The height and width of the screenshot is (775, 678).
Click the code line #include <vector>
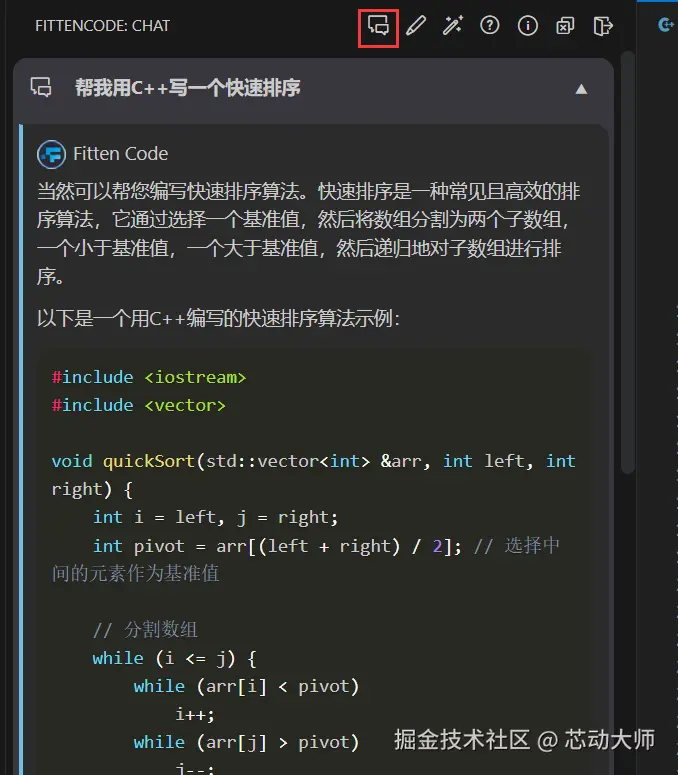point(138,405)
